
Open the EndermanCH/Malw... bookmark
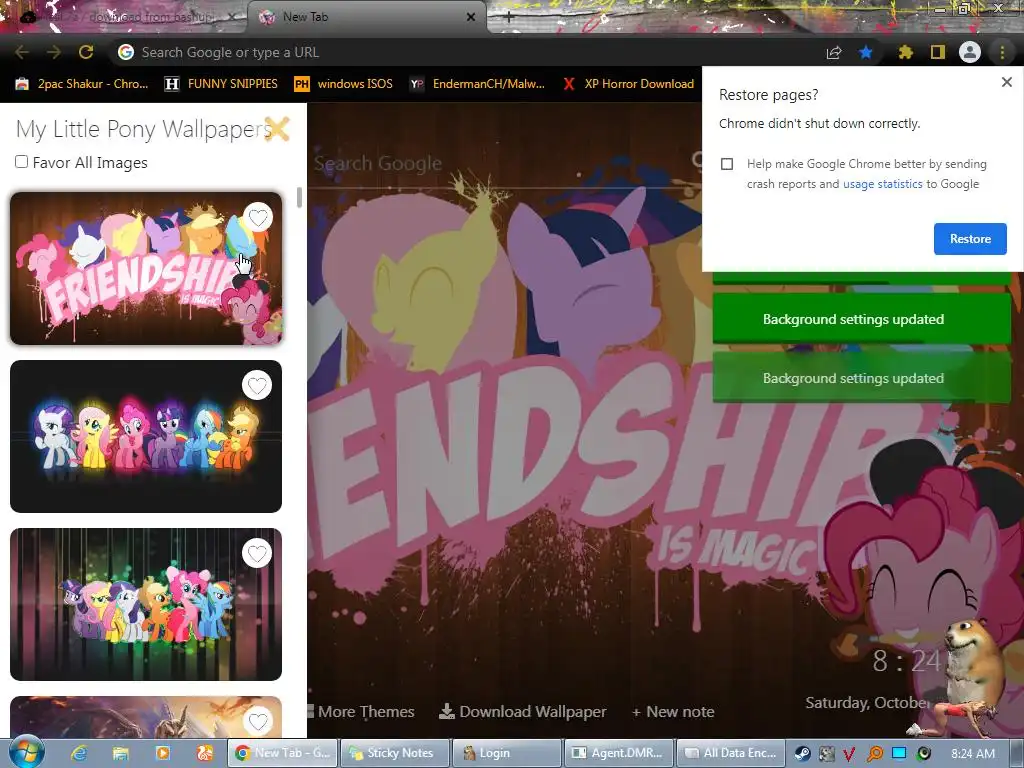click(478, 84)
